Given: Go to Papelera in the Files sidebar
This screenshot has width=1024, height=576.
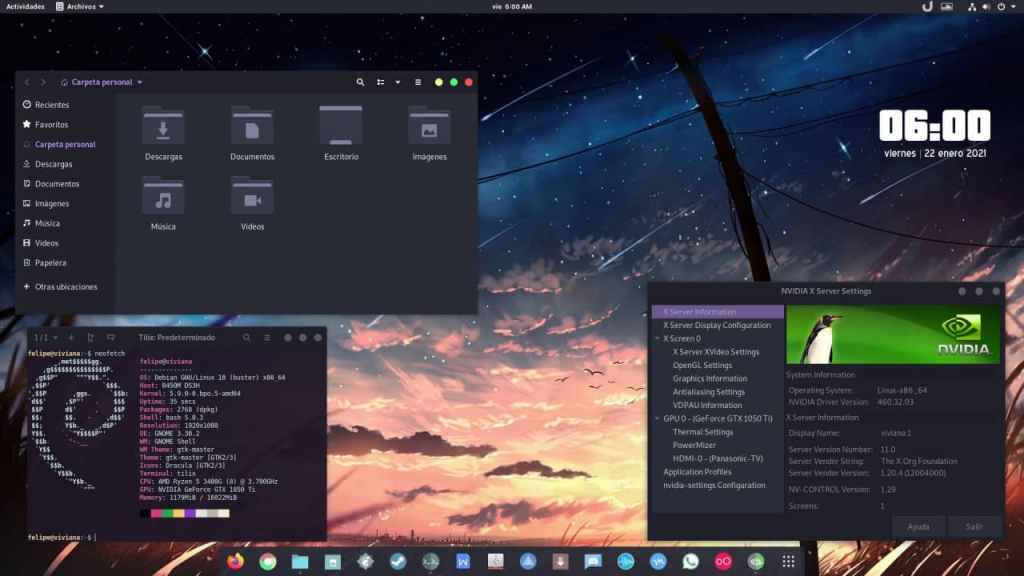Looking at the screenshot, I should pyautogui.click(x=50, y=263).
